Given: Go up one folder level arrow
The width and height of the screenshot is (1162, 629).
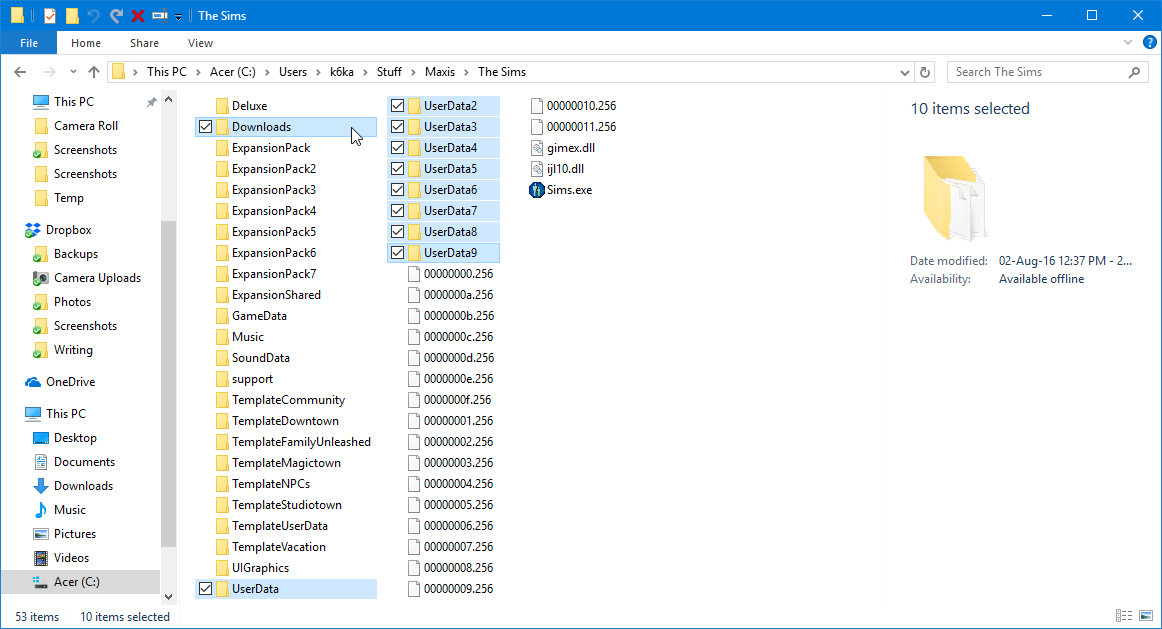Looking at the screenshot, I should (93, 72).
